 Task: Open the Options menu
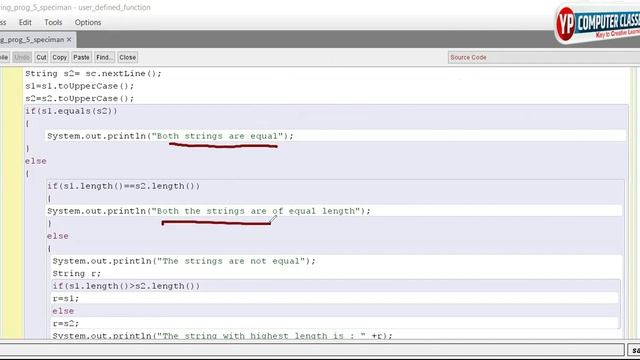[x=88, y=22]
